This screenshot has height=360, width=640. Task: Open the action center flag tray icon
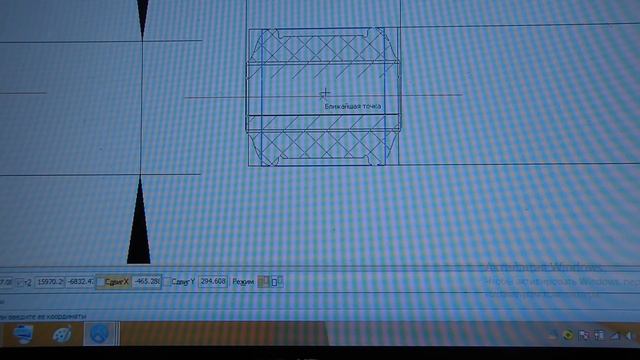coord(584,336)
